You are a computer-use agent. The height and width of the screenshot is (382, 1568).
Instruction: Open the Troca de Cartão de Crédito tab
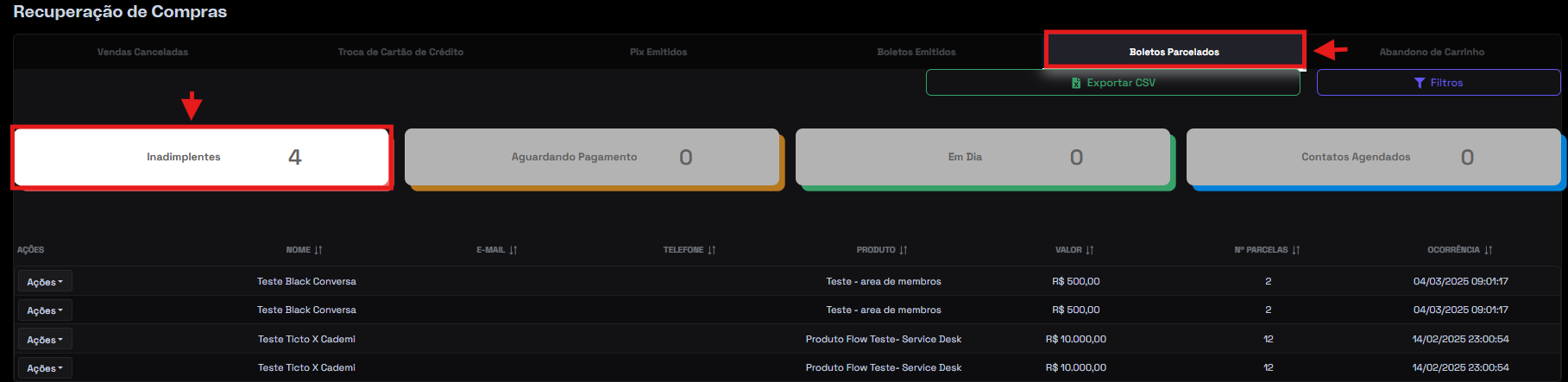point(400,52)
